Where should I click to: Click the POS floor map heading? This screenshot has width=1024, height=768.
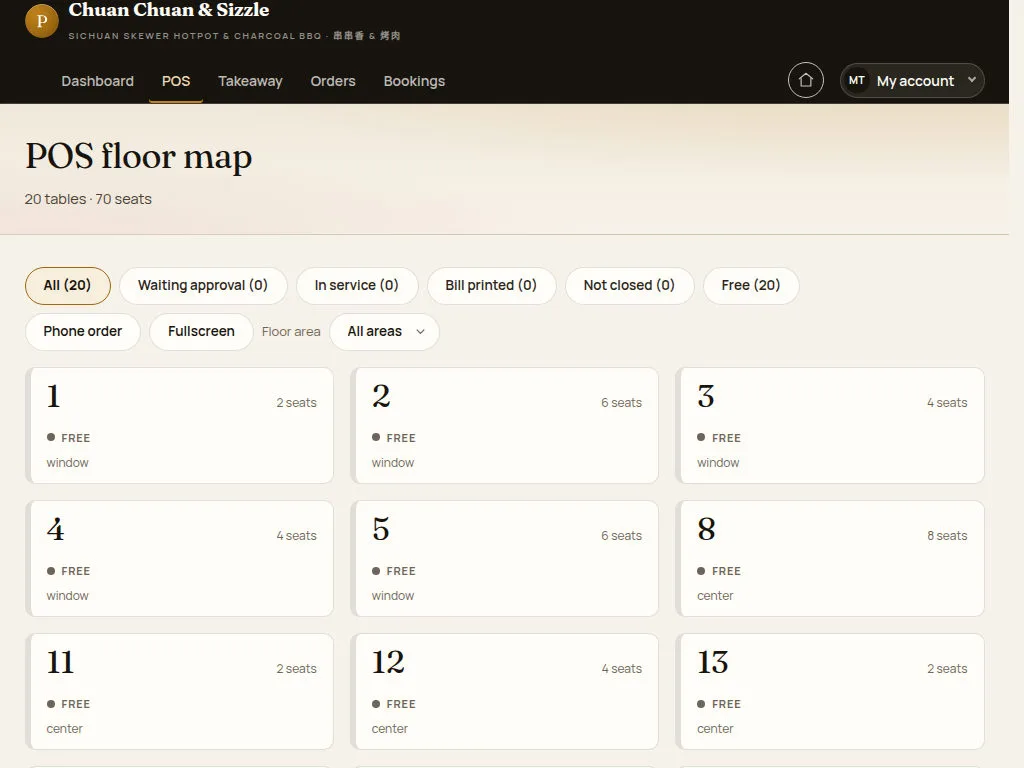point(138,157)
